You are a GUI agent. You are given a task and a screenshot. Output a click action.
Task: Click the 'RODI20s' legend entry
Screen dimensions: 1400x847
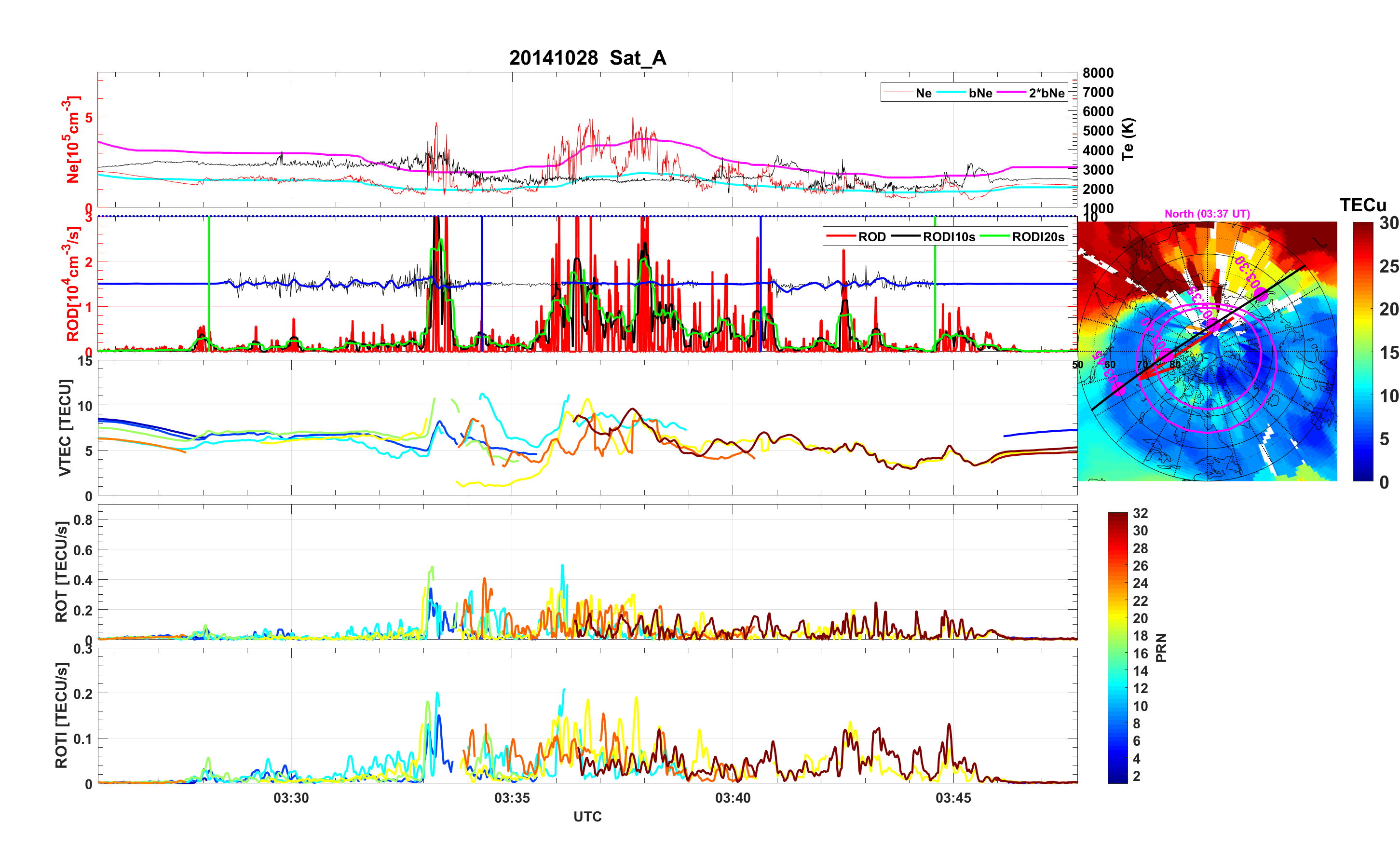coord(1023,236)
